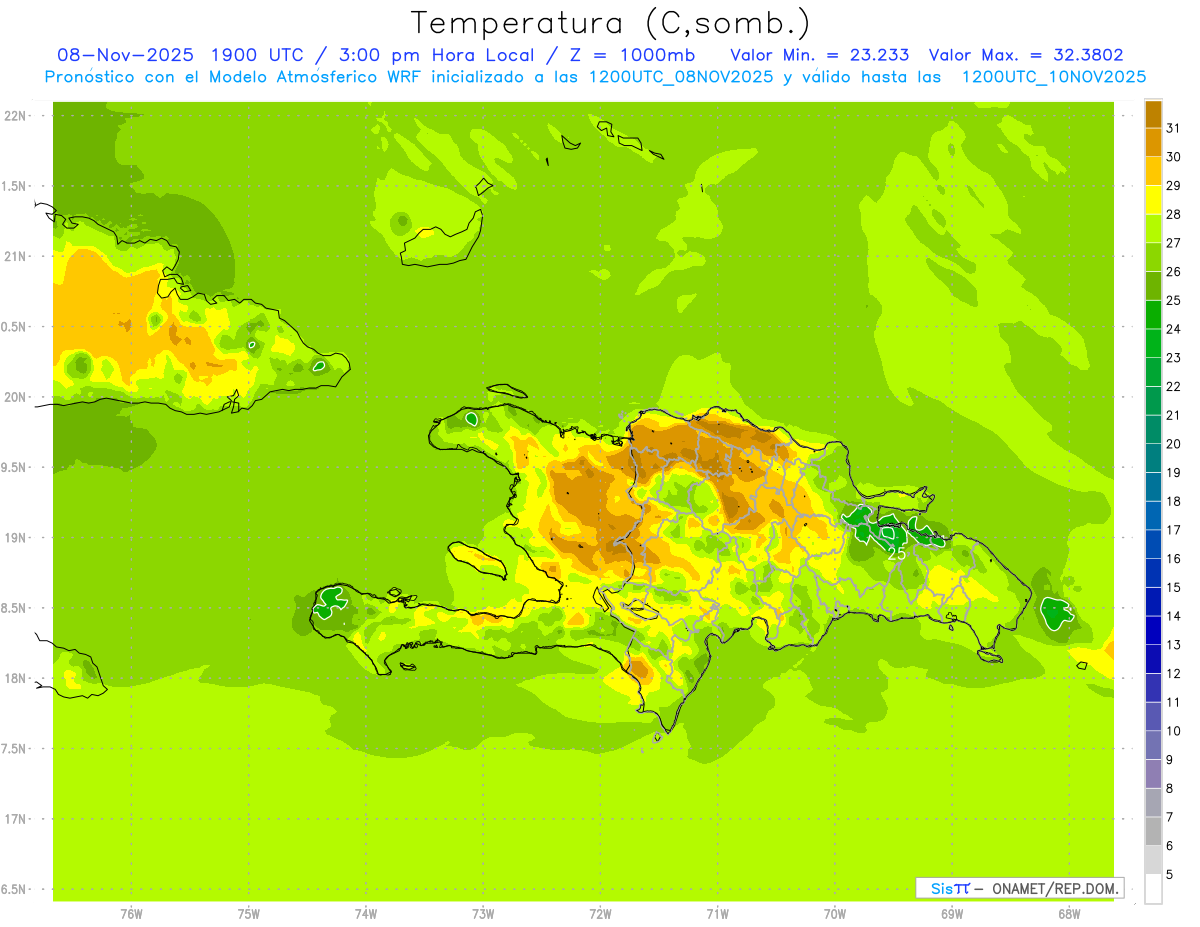Click the legend value "7"
Screen dimensions: 1200x927
[1170, 818]
